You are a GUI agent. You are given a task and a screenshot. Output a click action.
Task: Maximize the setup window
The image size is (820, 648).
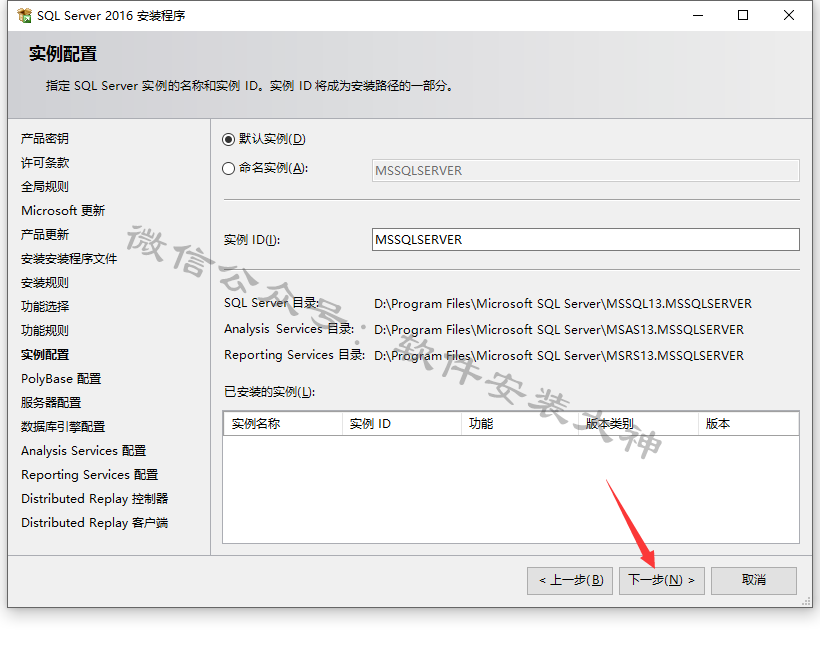[743, 16]
